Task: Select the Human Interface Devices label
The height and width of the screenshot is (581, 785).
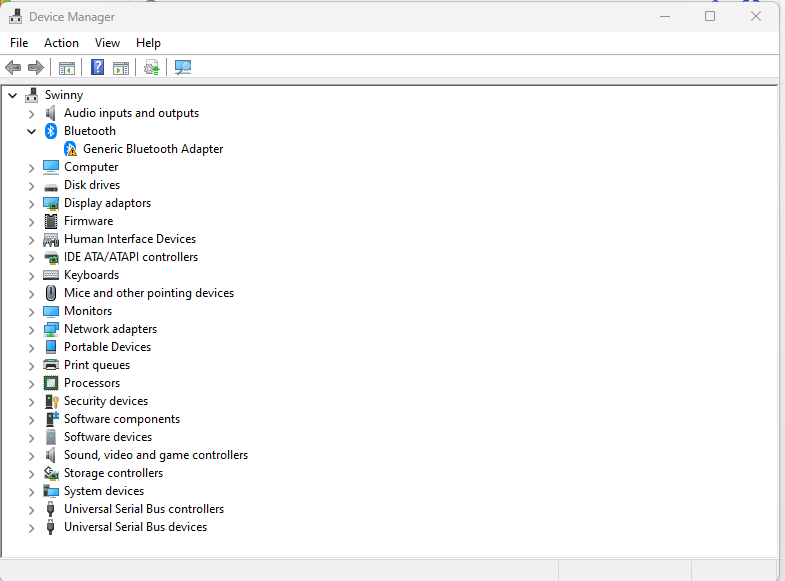Action: click(x=130, y=239)
